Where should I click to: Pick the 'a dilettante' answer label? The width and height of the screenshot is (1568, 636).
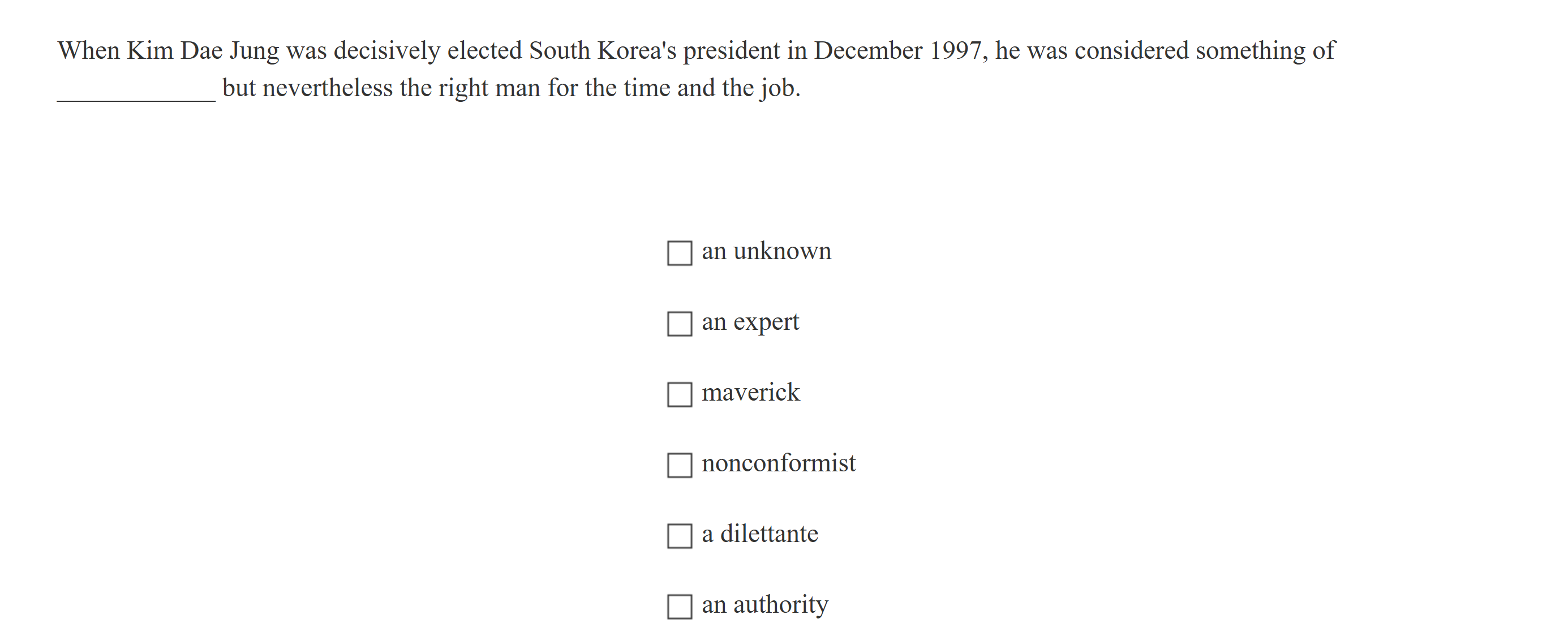(759, 534)
